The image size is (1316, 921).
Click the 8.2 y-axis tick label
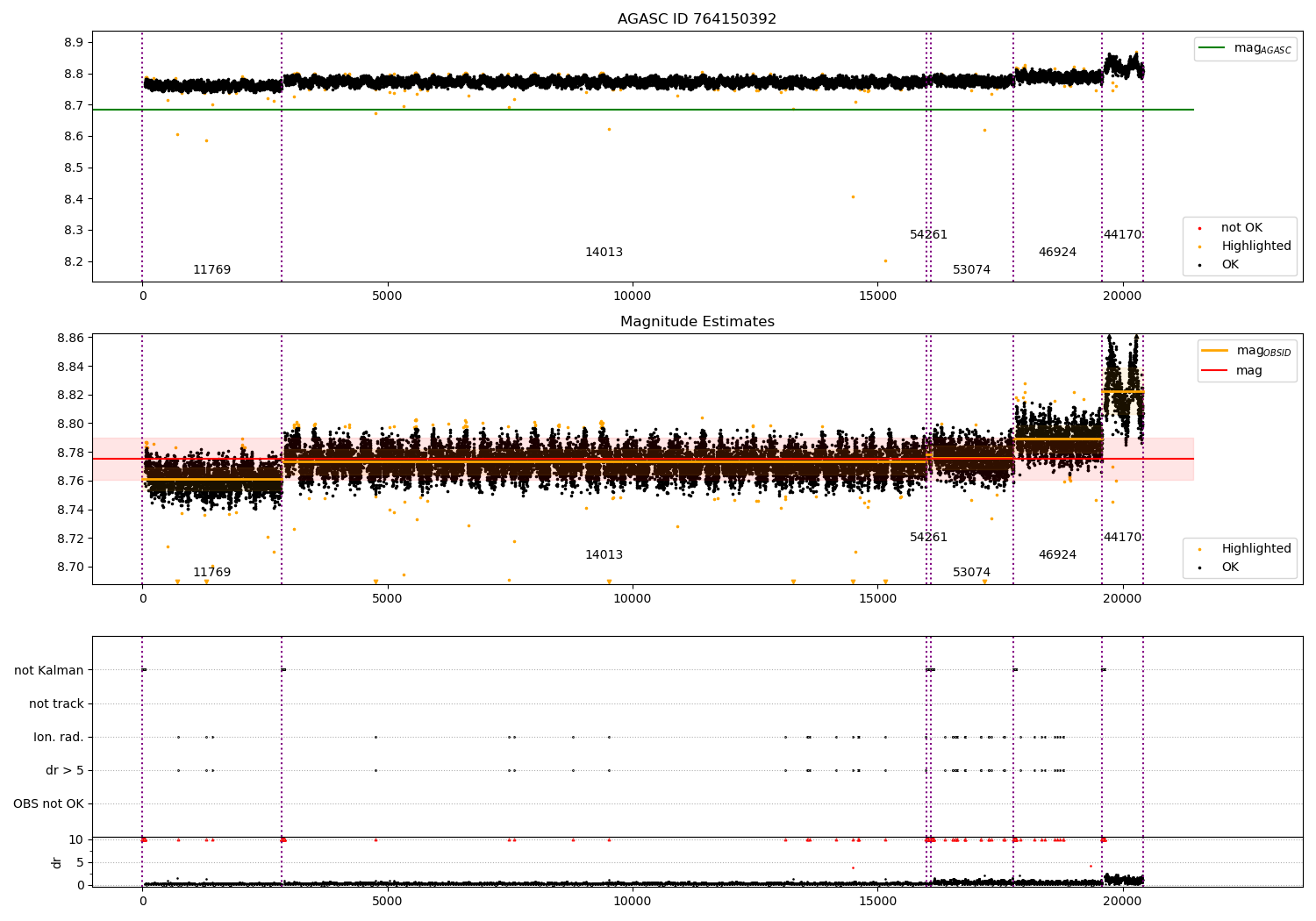pyautogui.click(x=74, y=262)
